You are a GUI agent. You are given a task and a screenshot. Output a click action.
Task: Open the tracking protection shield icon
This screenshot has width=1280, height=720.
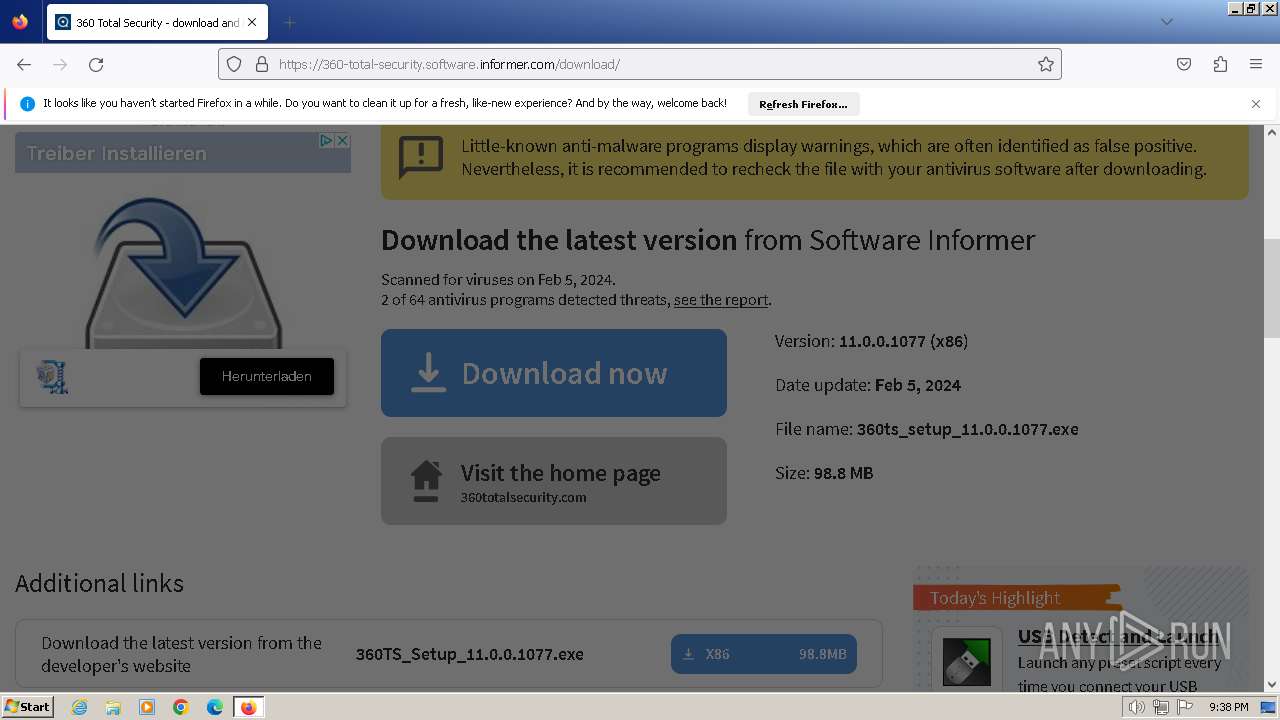coord(234,64)
